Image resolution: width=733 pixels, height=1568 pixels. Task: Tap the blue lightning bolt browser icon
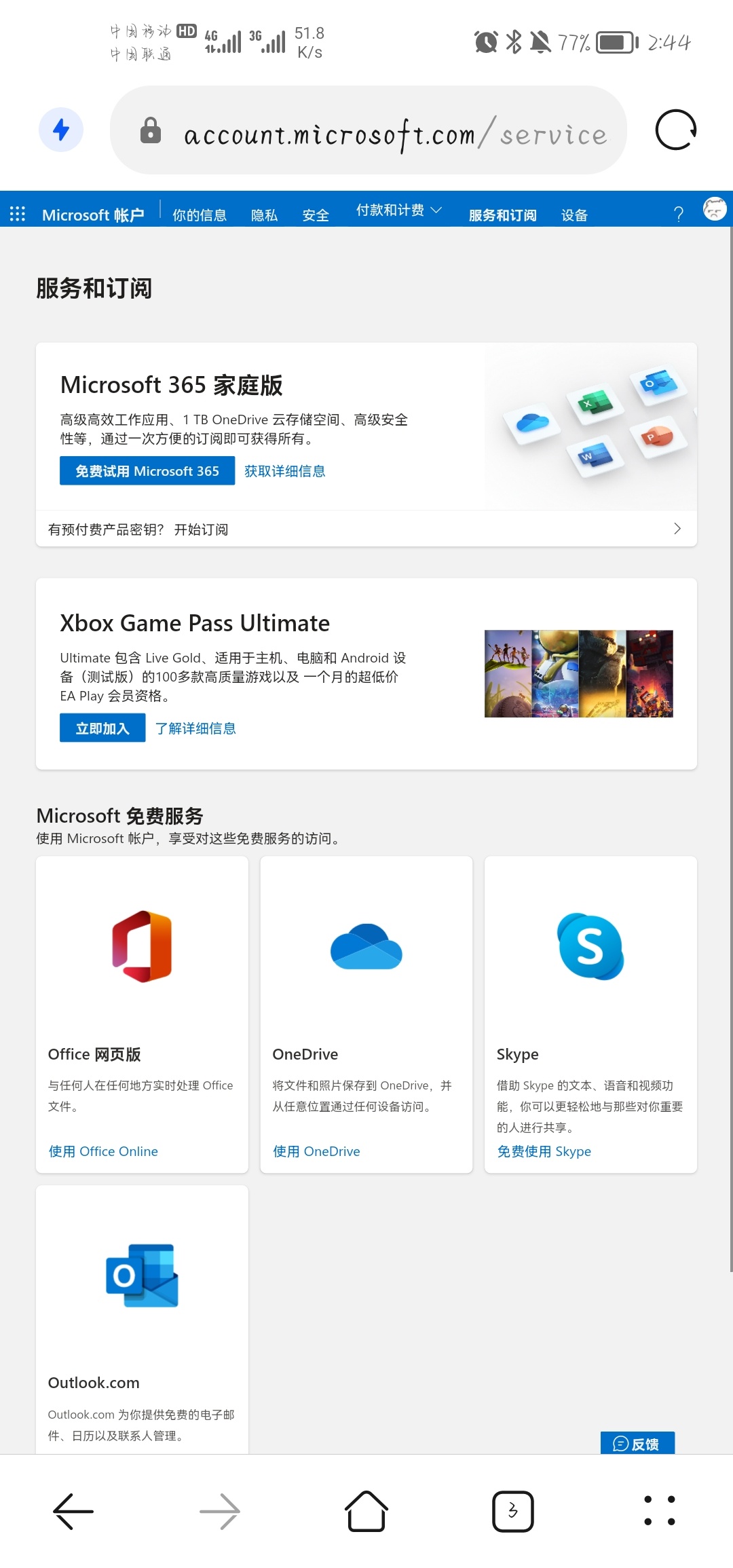click(61, 130)
